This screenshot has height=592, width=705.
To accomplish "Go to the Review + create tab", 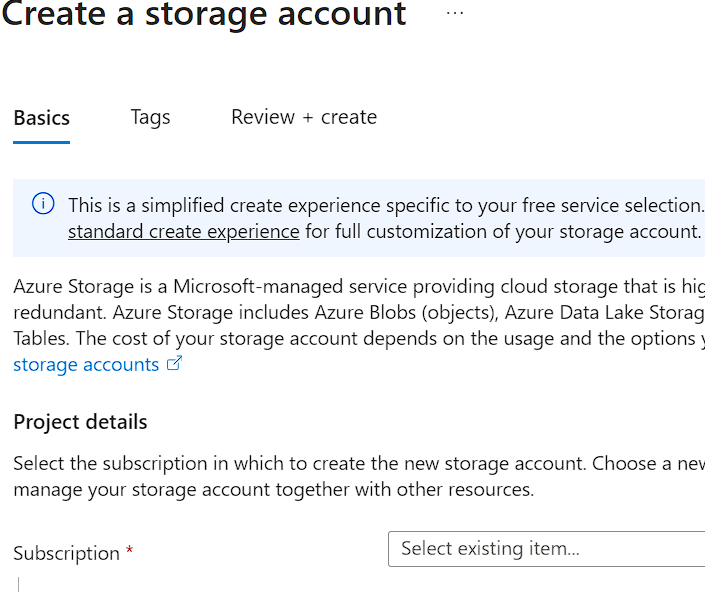I will (304, 117).
